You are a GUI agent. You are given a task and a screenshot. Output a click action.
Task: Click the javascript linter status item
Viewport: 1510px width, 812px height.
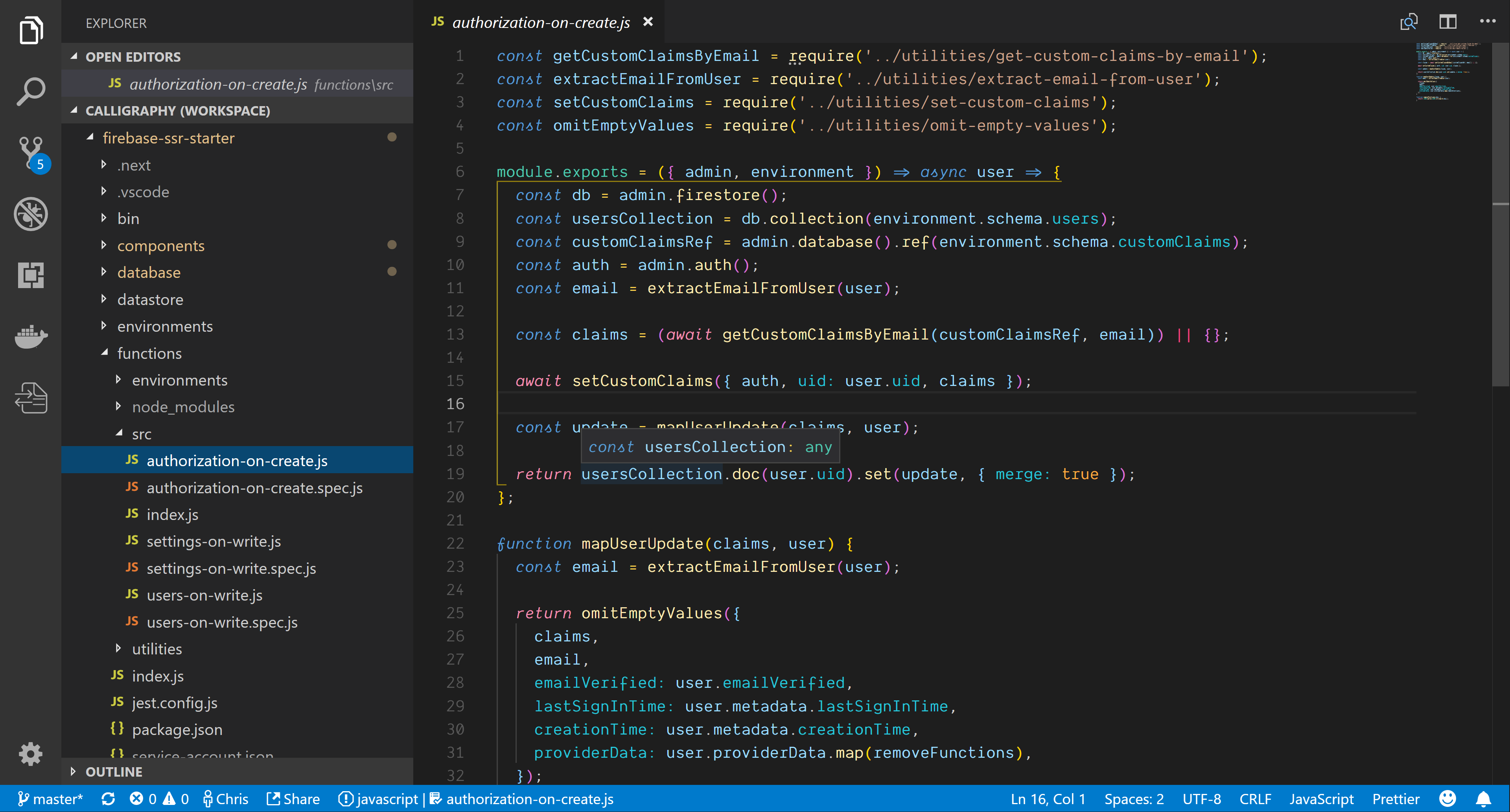pos(379,799)
